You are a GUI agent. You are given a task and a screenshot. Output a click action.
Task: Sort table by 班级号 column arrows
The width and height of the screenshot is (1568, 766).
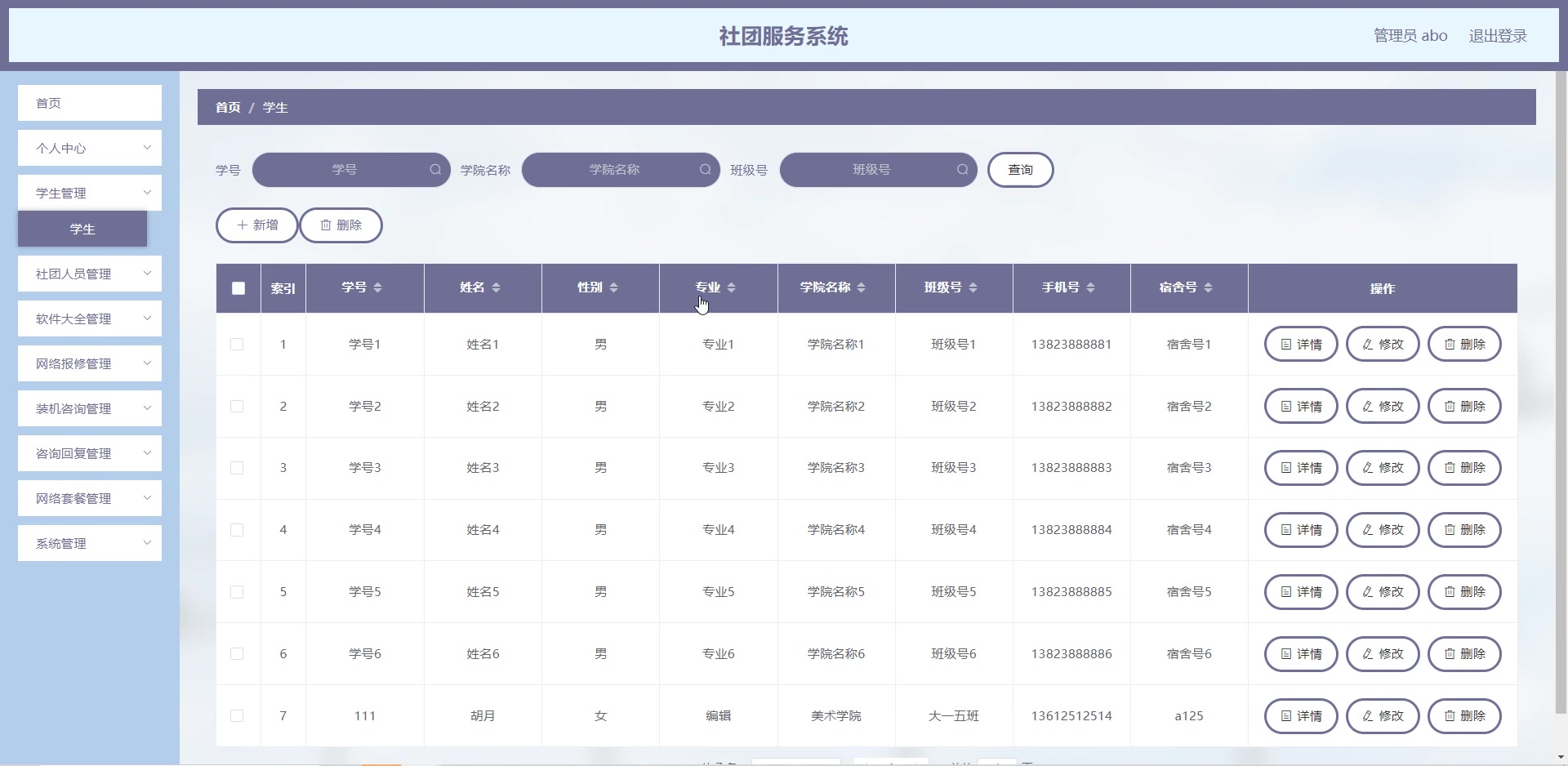[x=973, y=287]
